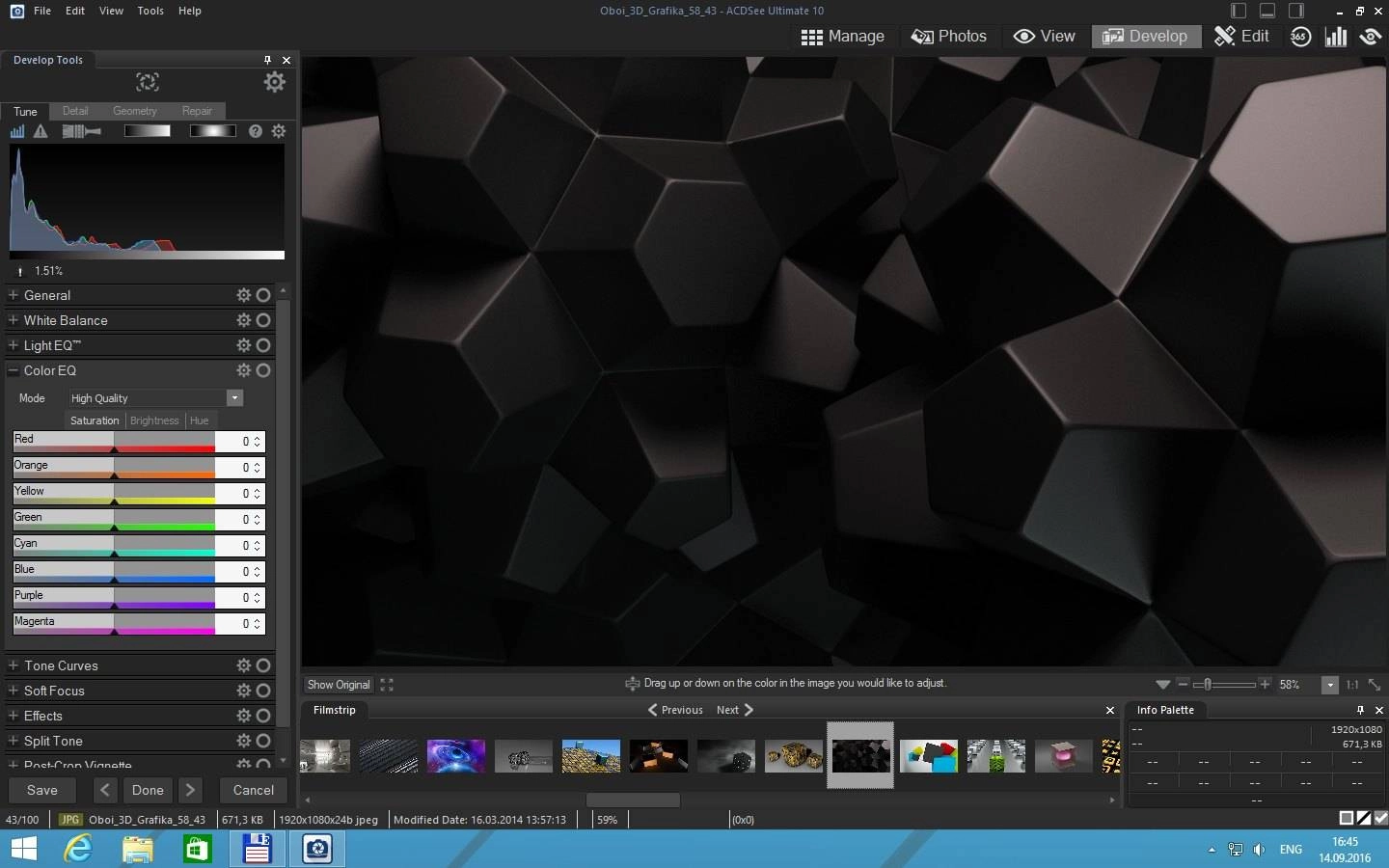The height and width of the screenshot is (868, 1389).
Task: Switch to the Geometry tab
Action: (x=134, y=111)
